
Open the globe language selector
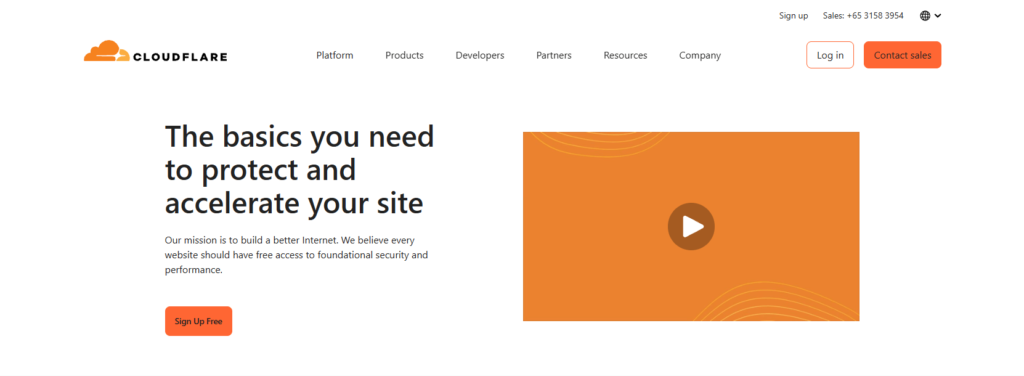click(x=925, y=16)
